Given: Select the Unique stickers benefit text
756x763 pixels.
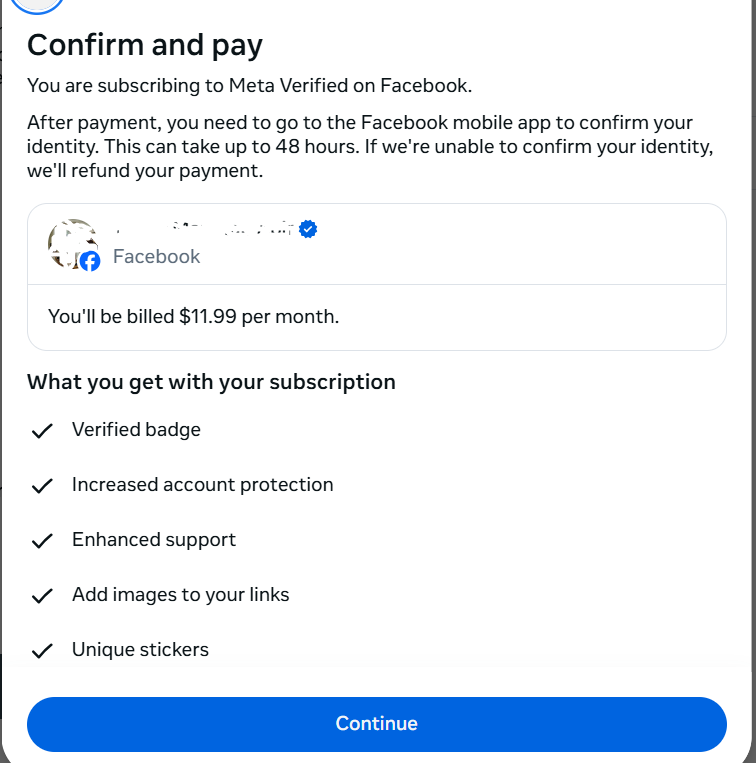Looking at the screenshot, I should 140,650.
